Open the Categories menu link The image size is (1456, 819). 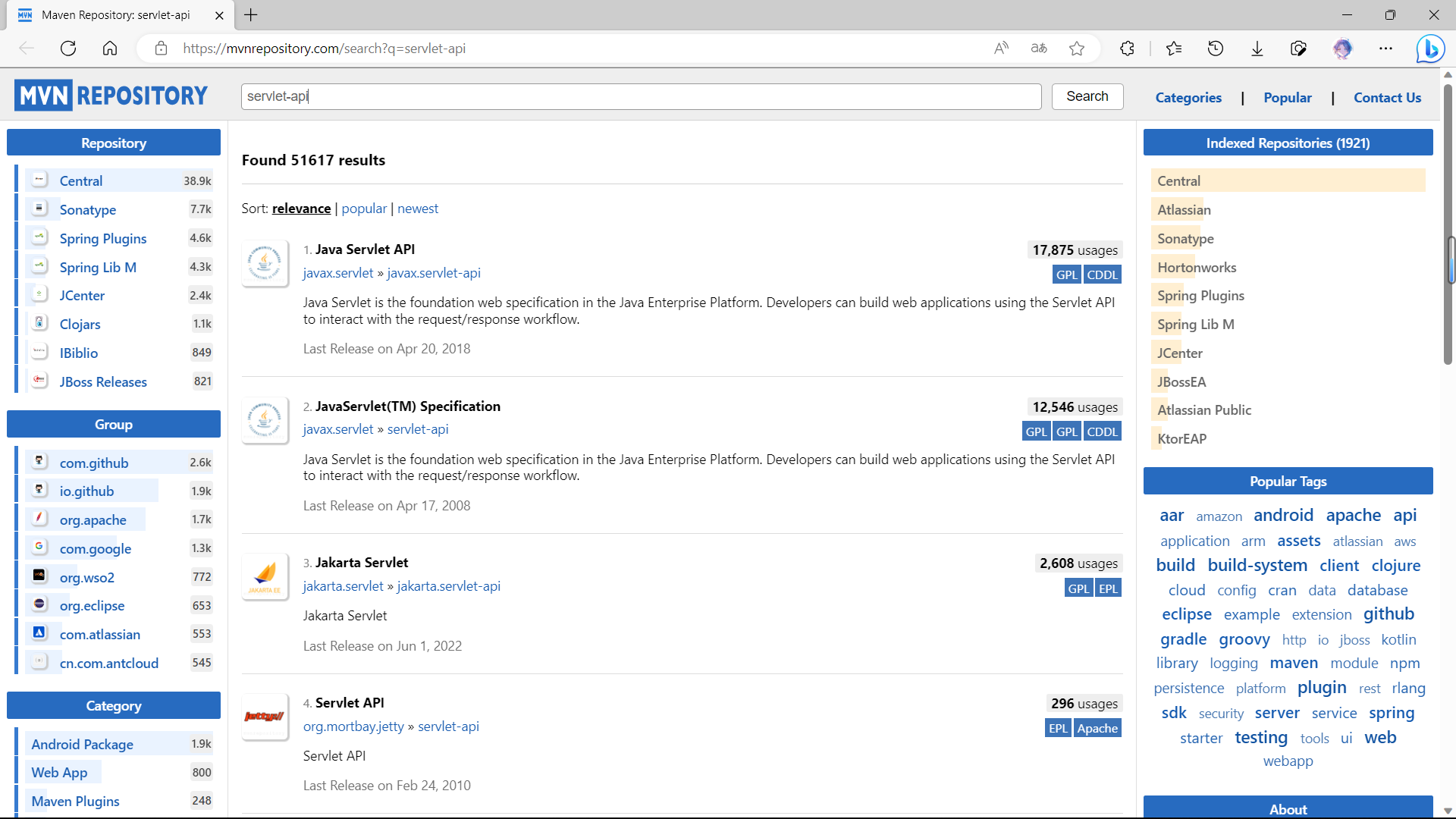[1188, 98]
